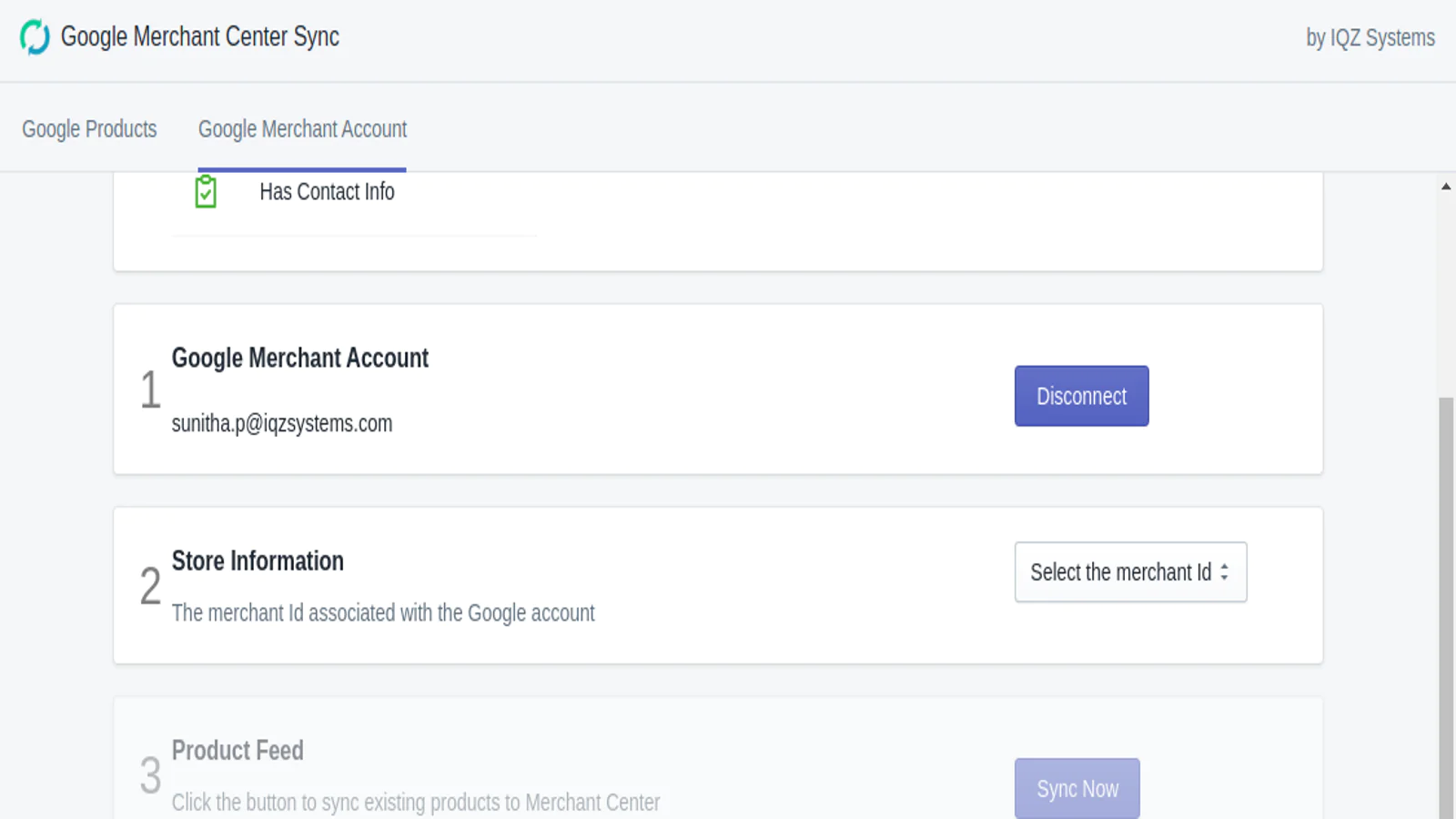Image resolution: width=1456 pixels, height=819 pixels.
Task: Click the up/down arrows on merchant Id selector
Action: pyautogui.click(x=1224, y=572)
